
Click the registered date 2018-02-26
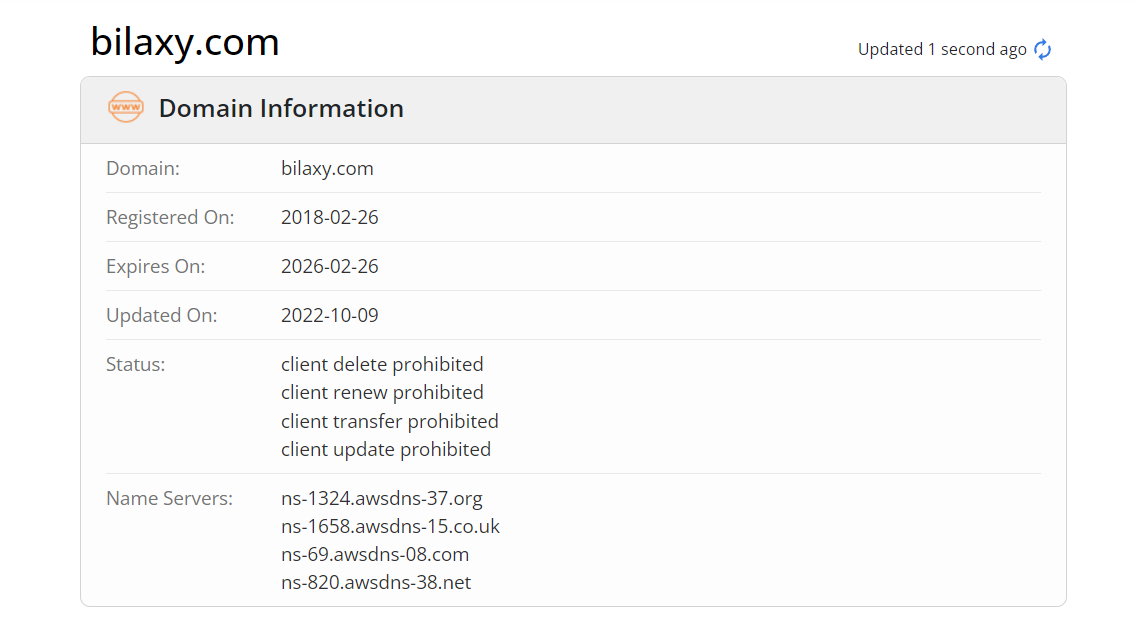[330, 218]
